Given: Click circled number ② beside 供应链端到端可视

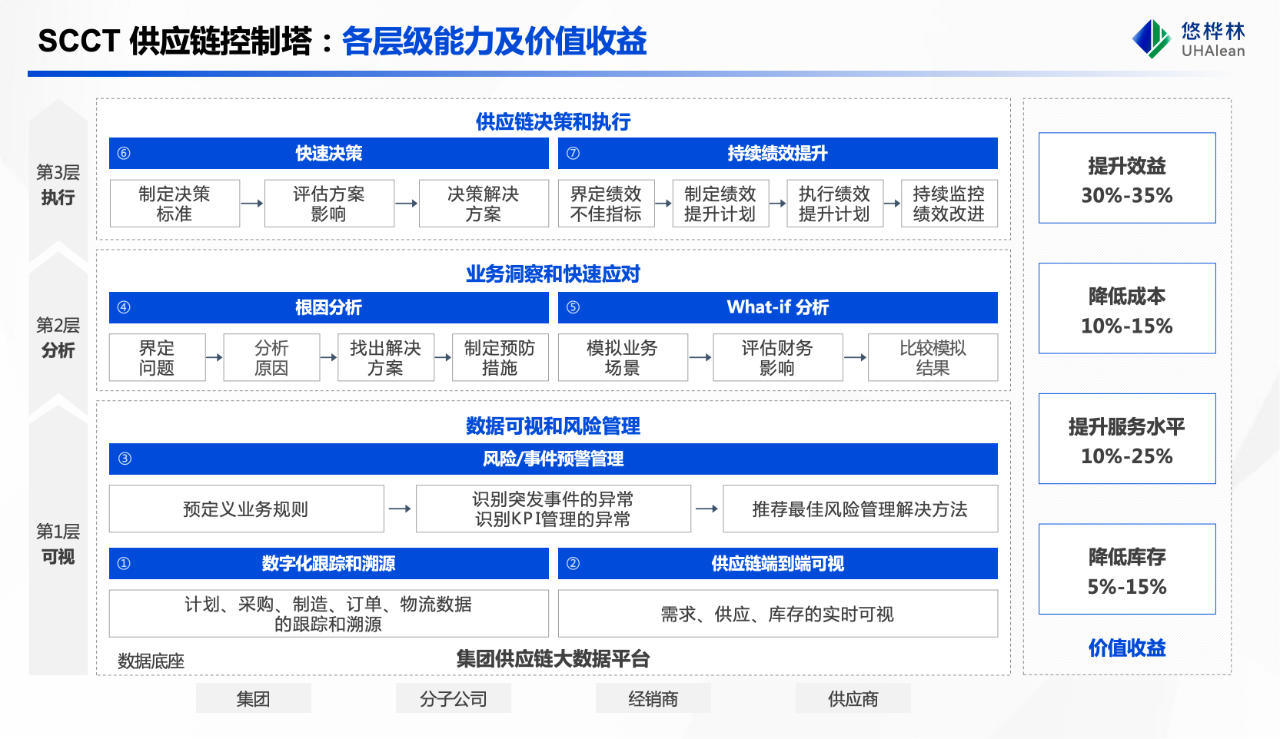Looking at the screenshot, I should (x=573, y=564).
